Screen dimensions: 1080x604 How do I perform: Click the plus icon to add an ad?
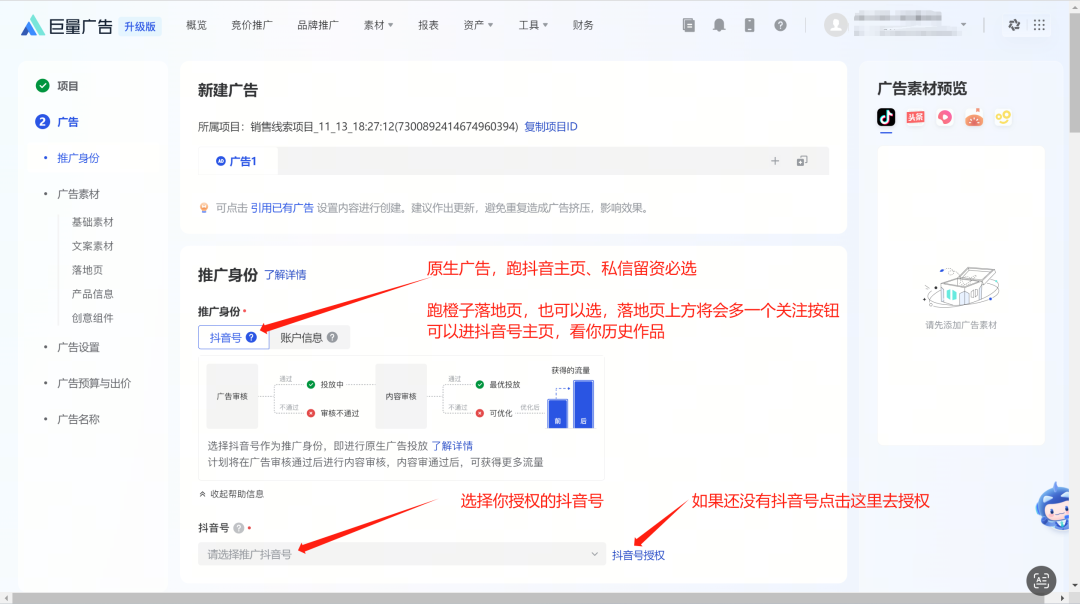click(774, 161)
